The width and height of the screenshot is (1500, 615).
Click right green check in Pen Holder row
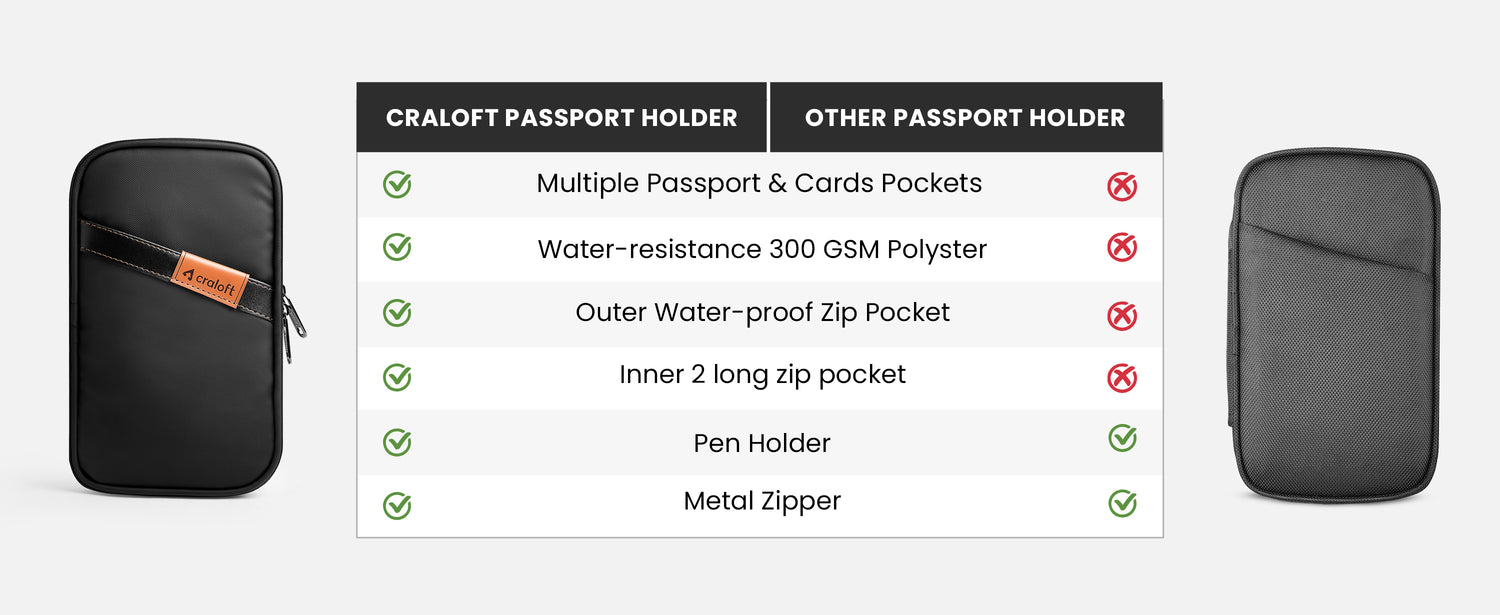click(1122, 438)
